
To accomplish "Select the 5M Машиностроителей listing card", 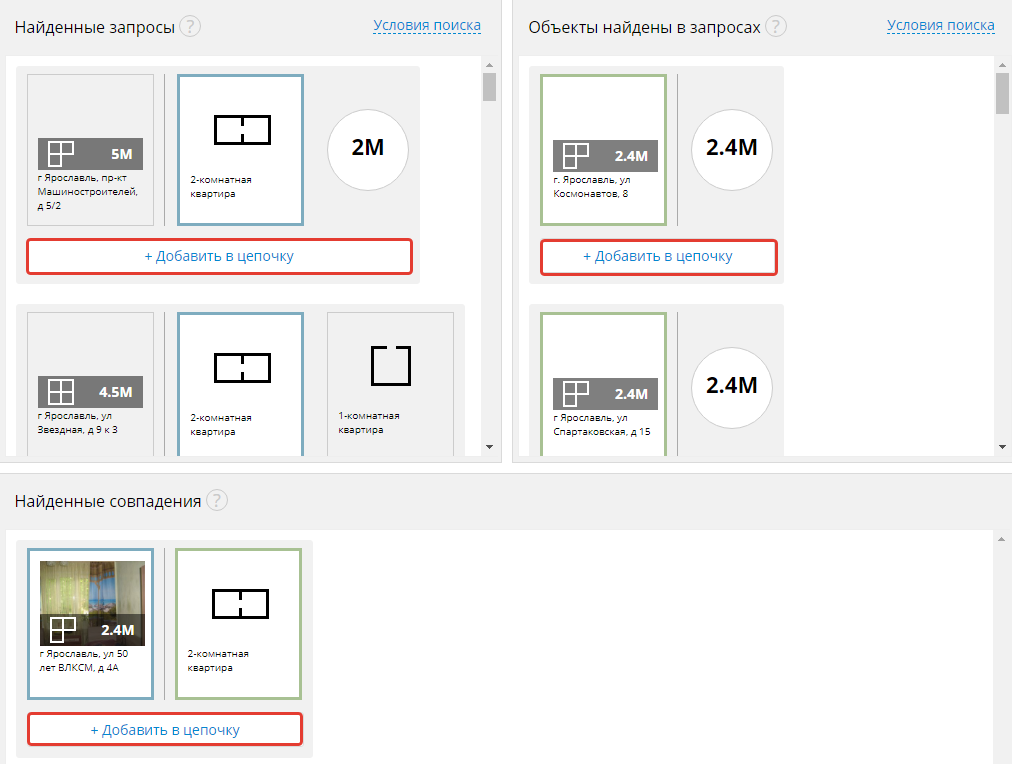I will coord(90,150).
